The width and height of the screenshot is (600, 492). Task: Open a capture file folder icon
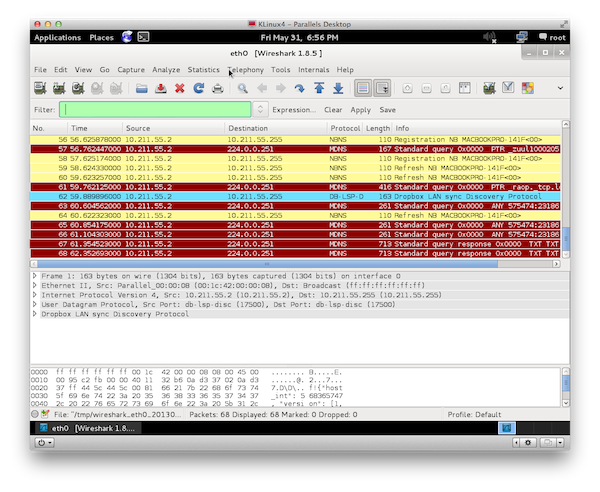coord(142,88)
